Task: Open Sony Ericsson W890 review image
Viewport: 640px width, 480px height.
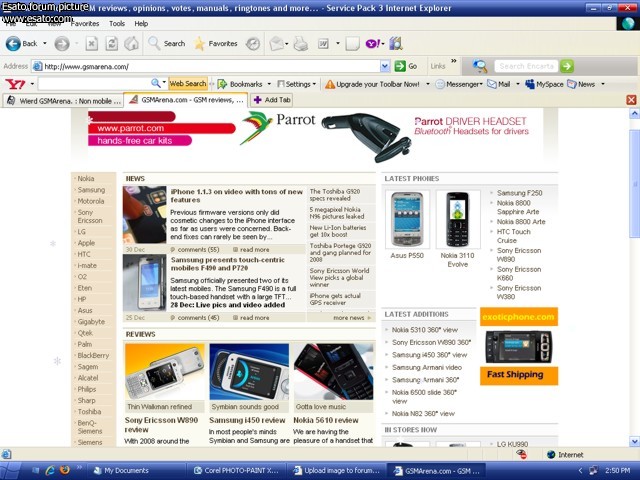Action: 164,371
